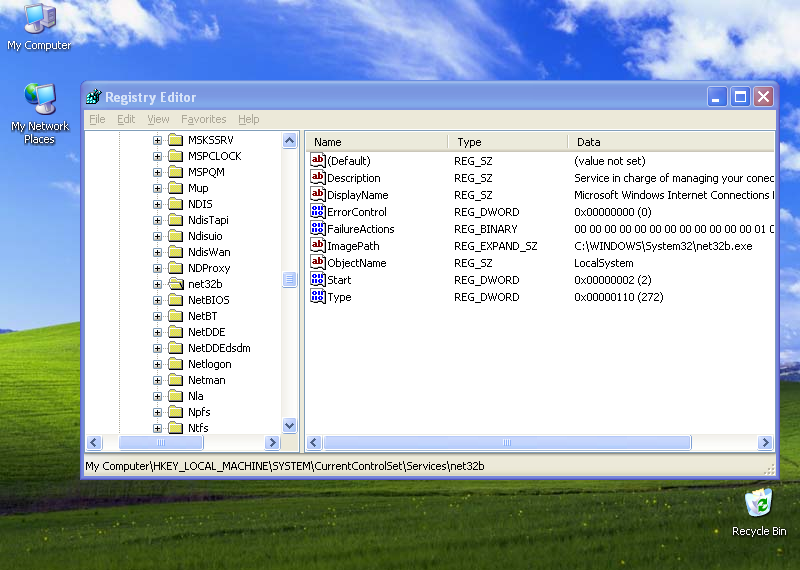Expand the NdisWan key
Image resolution: width=800 pixels, height=570 pixels.
click(x=157, y=252)
